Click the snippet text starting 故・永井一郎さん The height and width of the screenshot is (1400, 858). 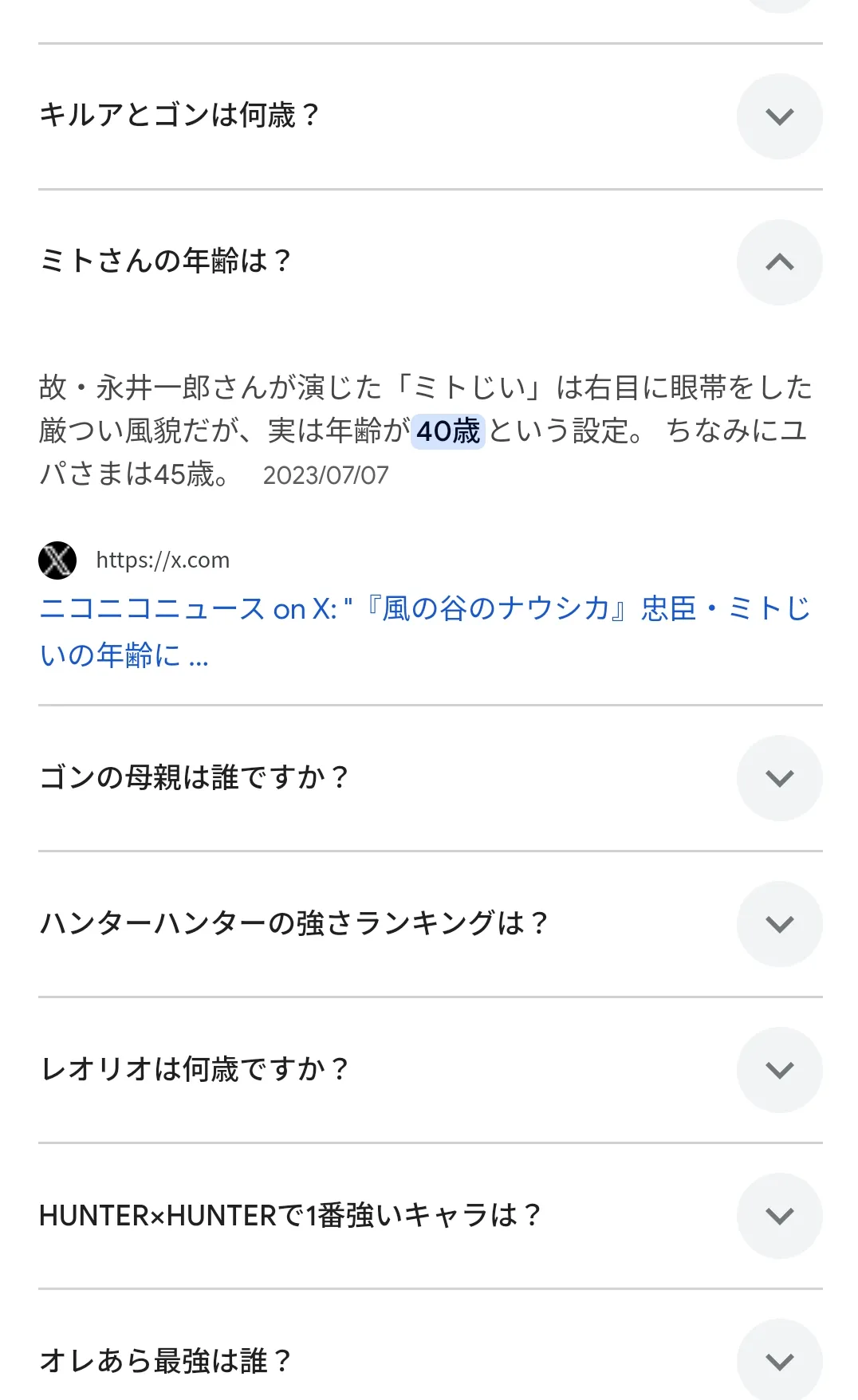(425, 431)
